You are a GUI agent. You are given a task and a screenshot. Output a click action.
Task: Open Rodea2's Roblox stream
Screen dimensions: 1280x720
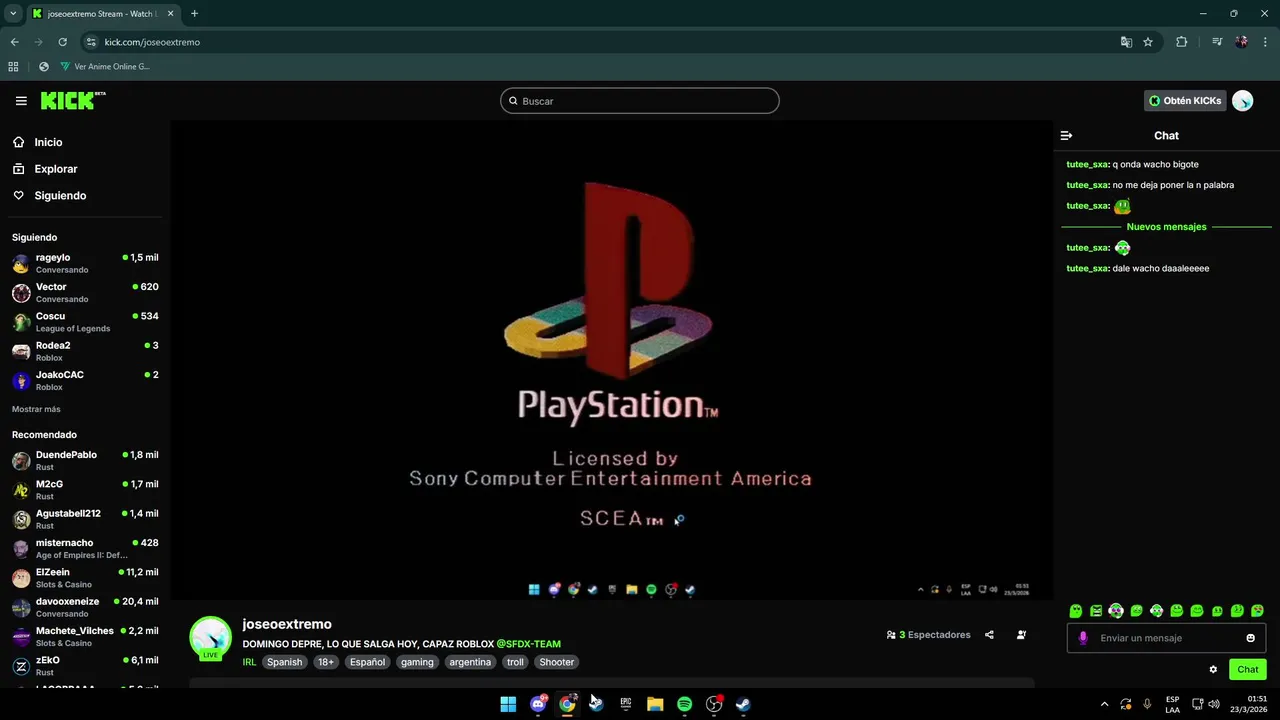[x=85, y=351]
